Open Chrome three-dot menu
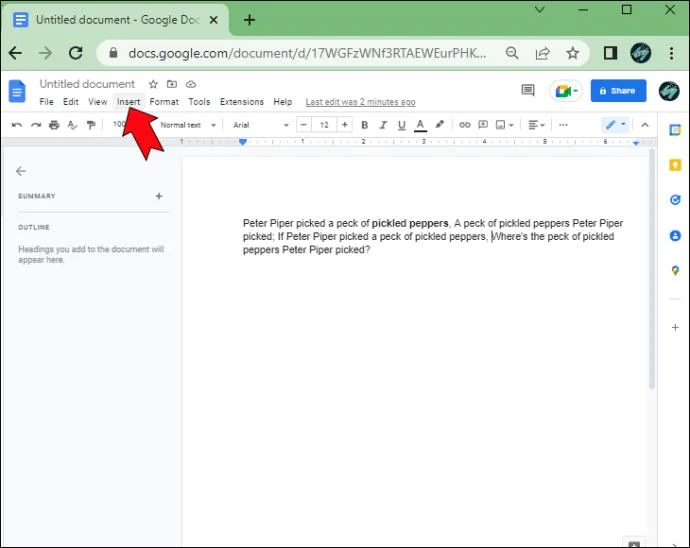Image resolution: width=690 pixels, height=548 pixels. [x=672, y=53]
